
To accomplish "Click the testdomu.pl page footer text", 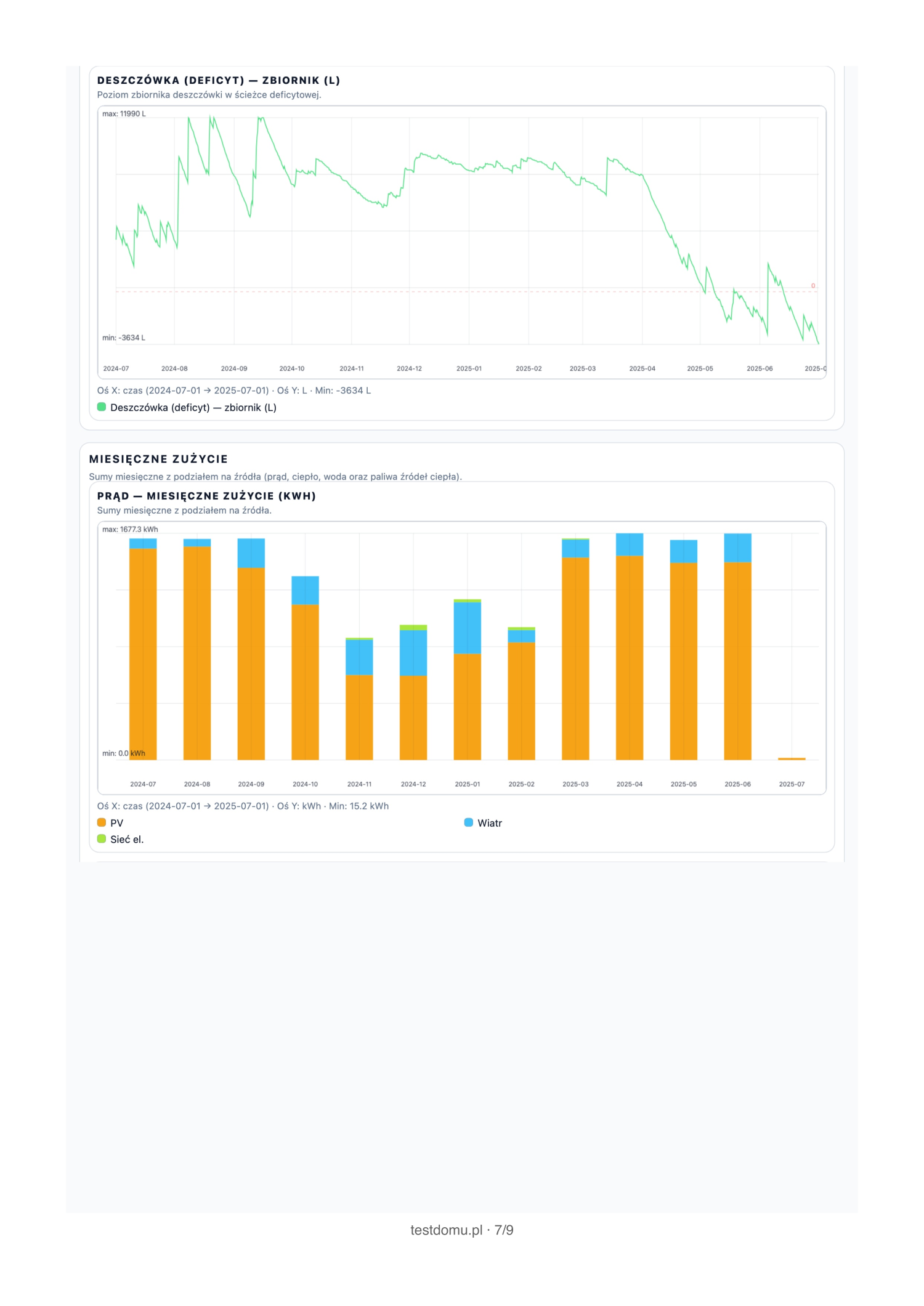I will pyautogui.click(x=461, y=1230).
